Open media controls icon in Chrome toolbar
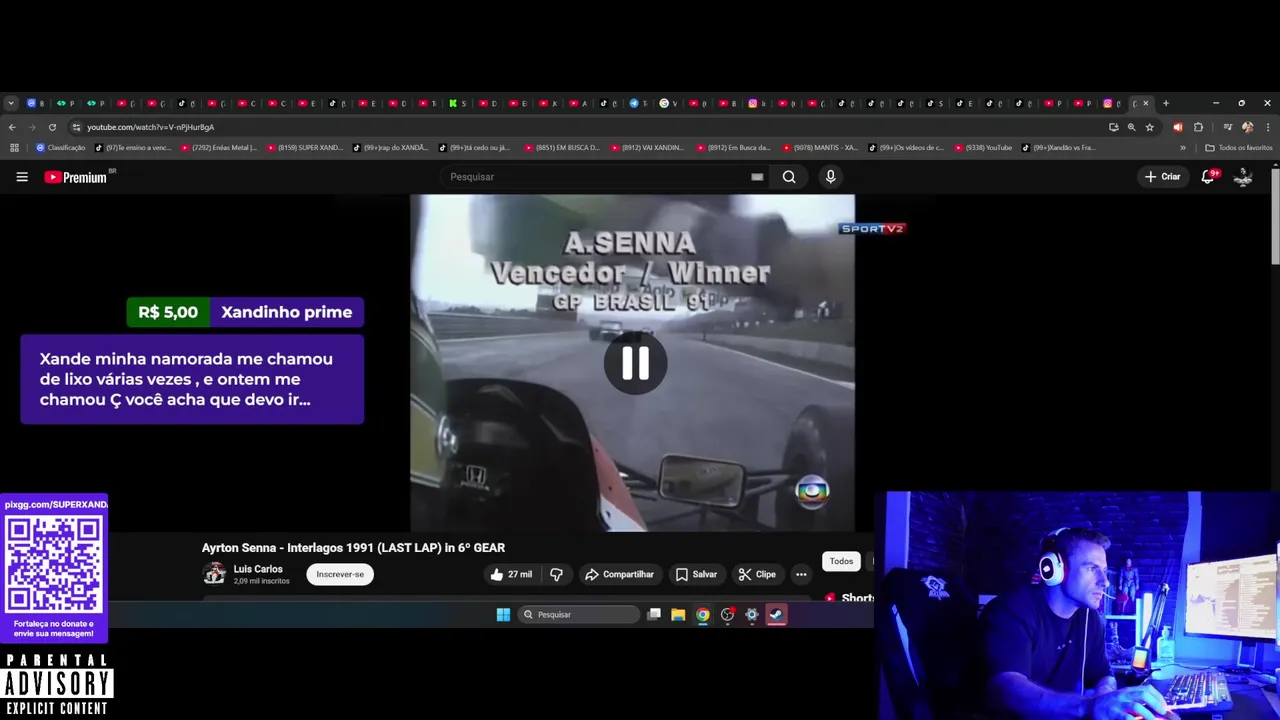This screenshot has height=720, width=1280. tap(1227, 127)
